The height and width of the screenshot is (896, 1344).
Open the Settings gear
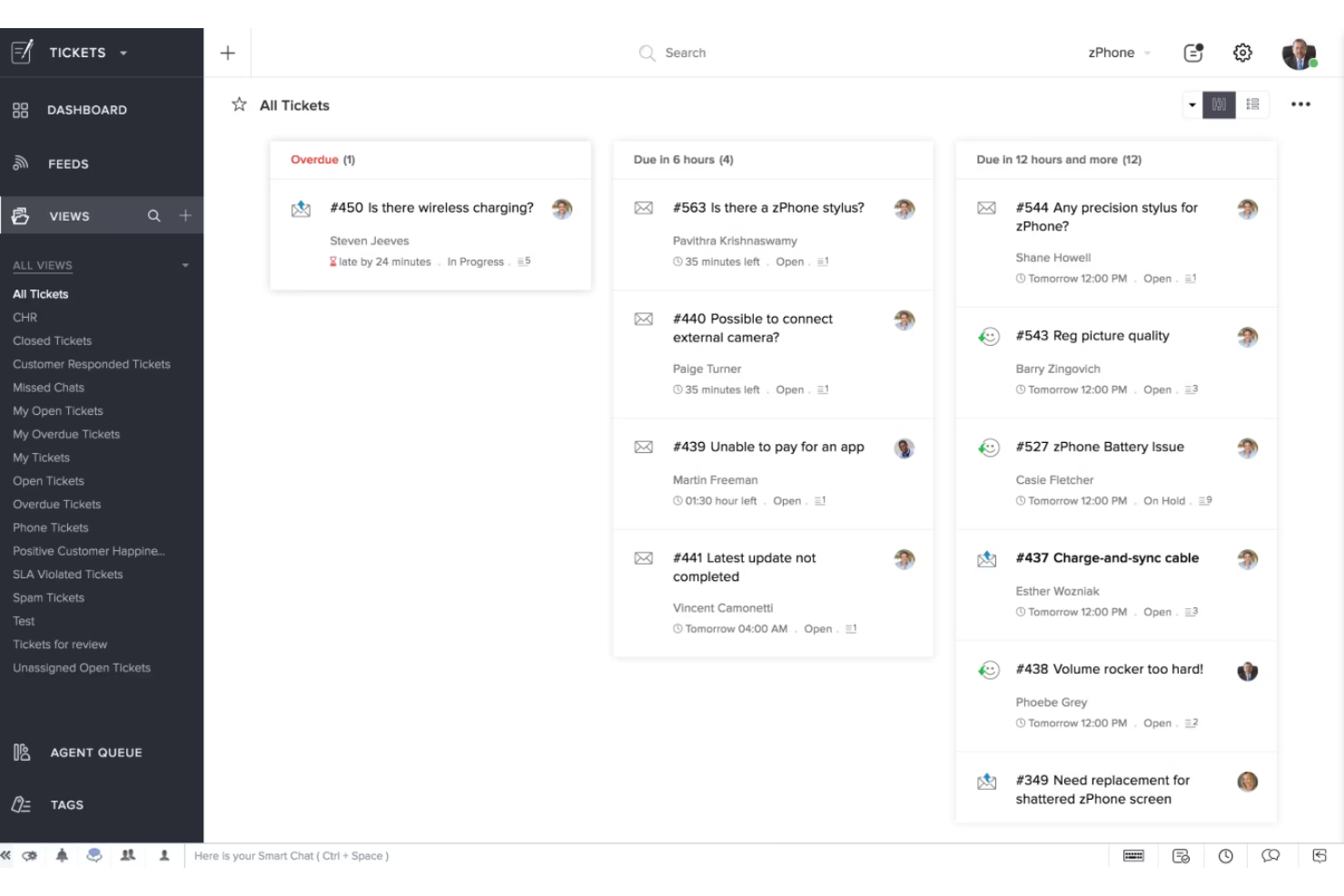1242,52
